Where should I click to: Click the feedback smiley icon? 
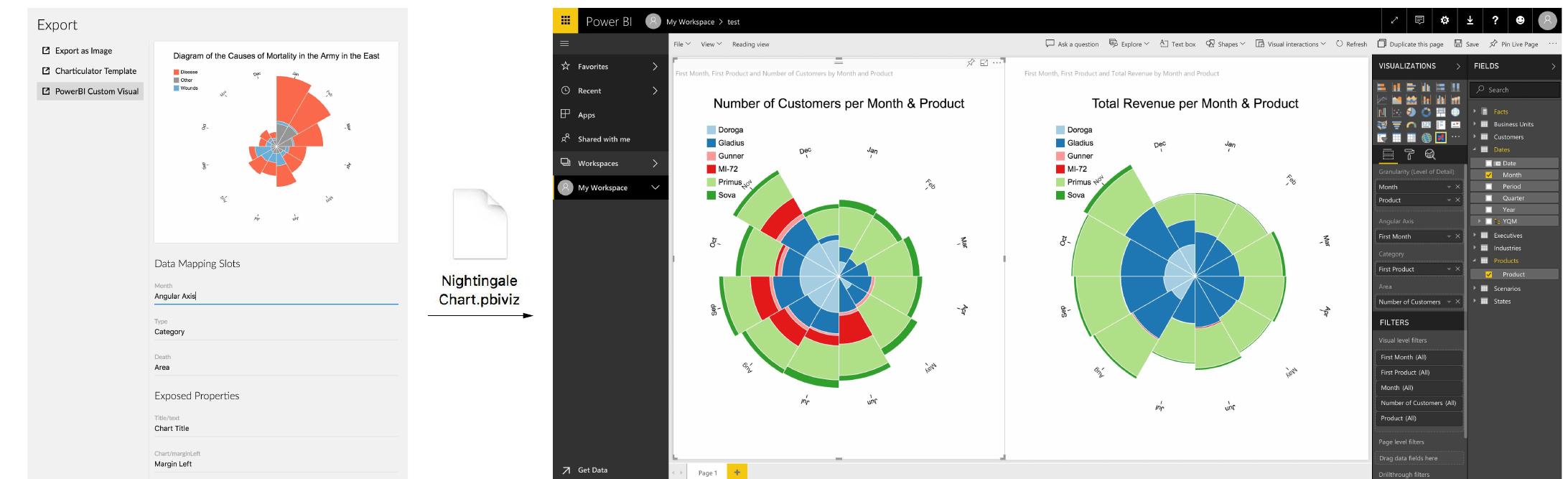tap(1520, 21)
